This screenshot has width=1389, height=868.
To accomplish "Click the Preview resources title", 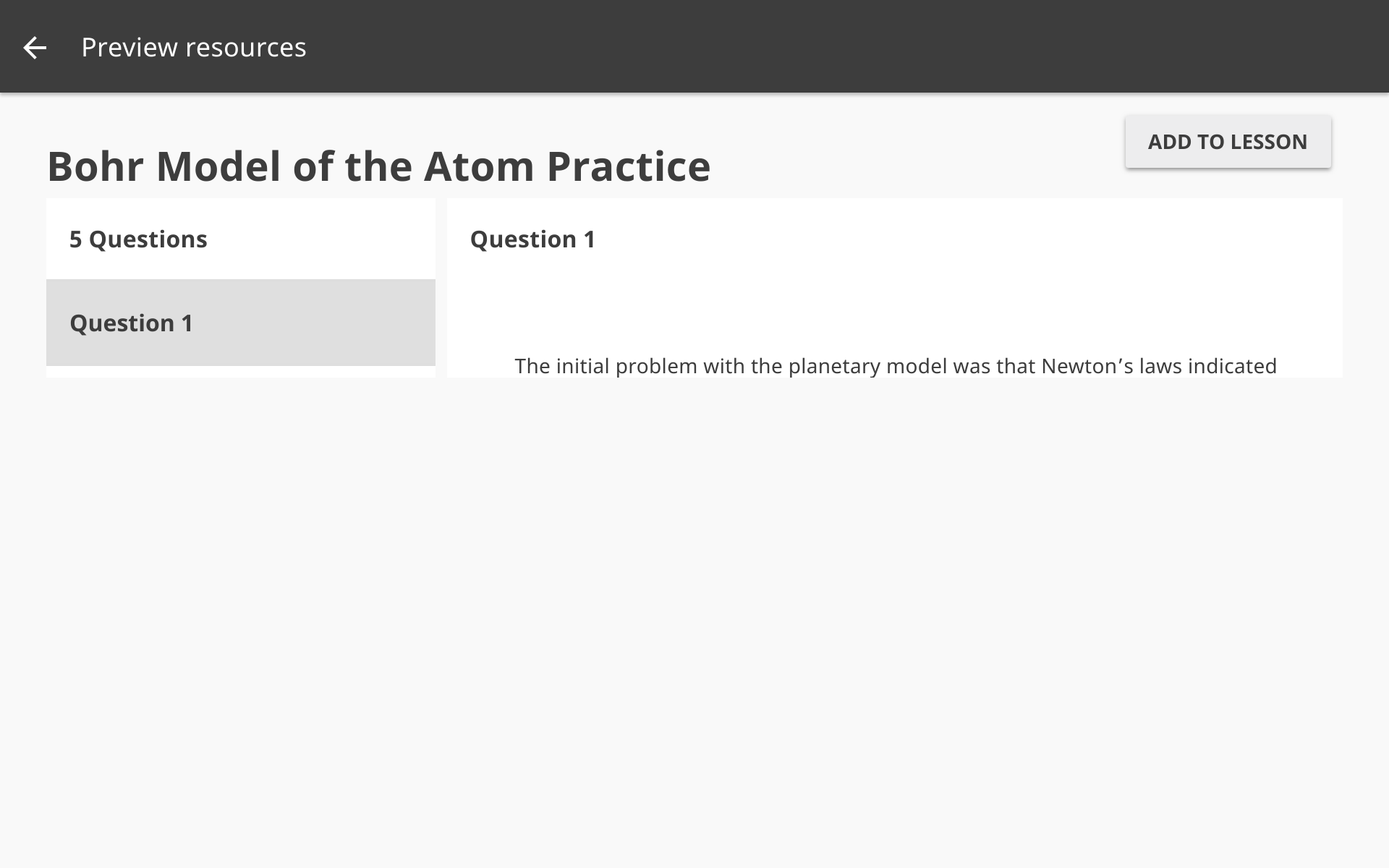I will click(194, 46).
